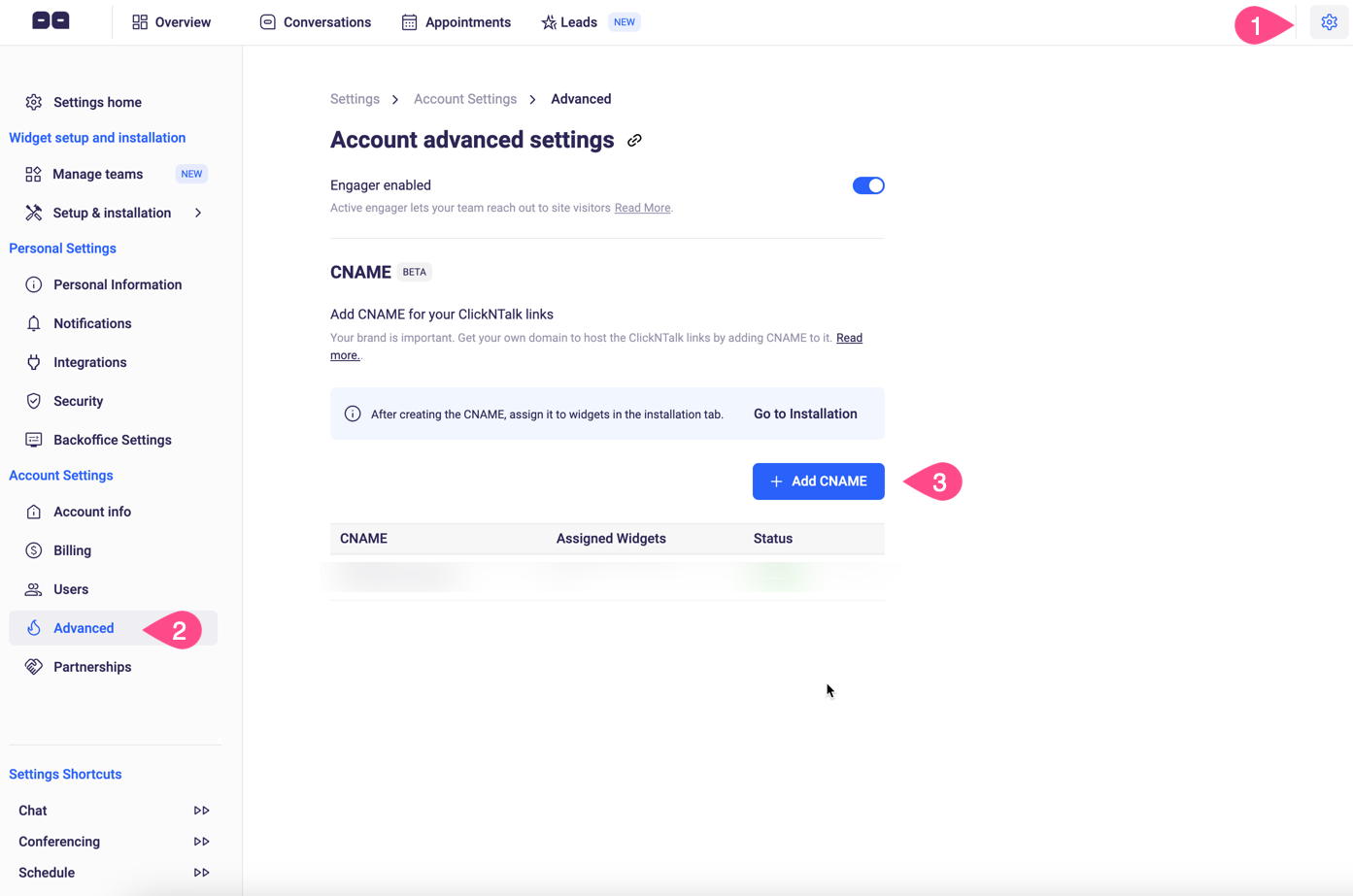Click the Add CNAME button
1353x896 pixels.
(818, 481)
